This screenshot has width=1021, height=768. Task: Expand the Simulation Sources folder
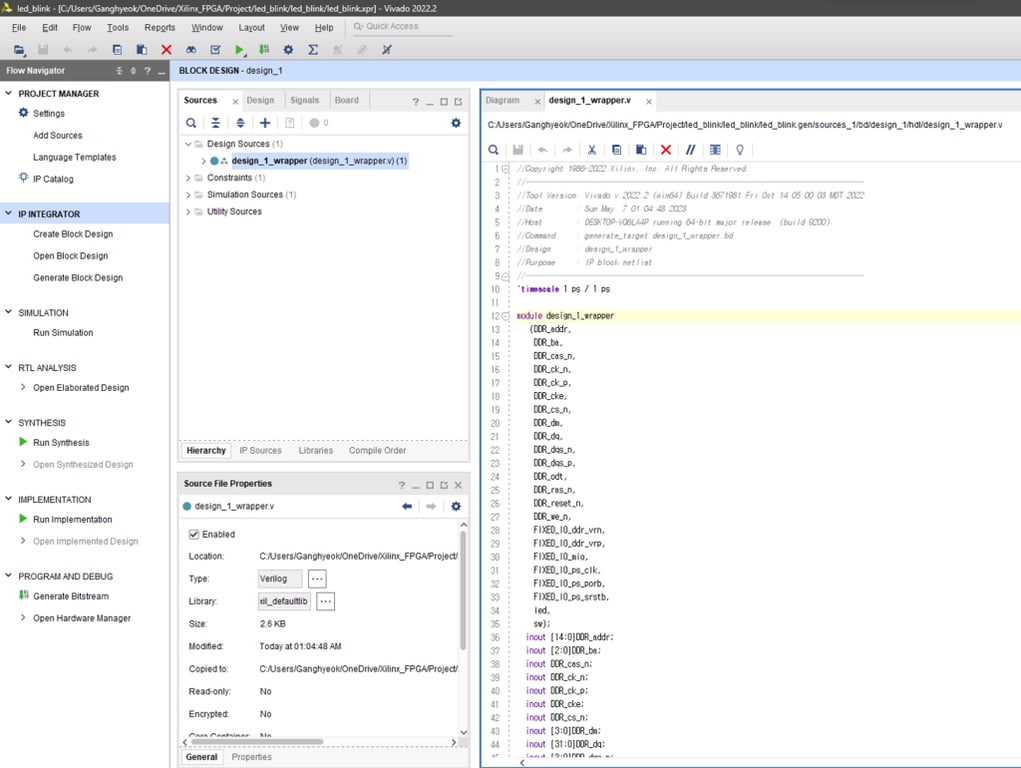[x=188, y=195]
